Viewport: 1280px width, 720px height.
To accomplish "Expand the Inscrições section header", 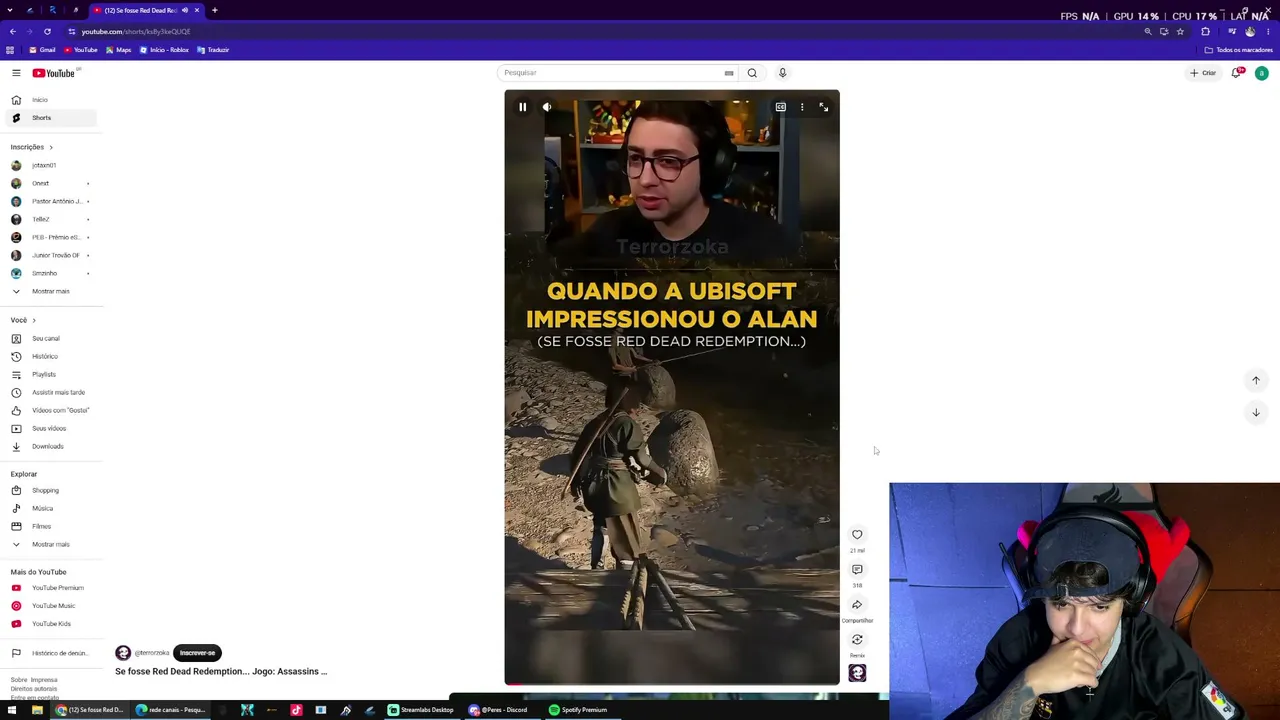I will 32,147.
